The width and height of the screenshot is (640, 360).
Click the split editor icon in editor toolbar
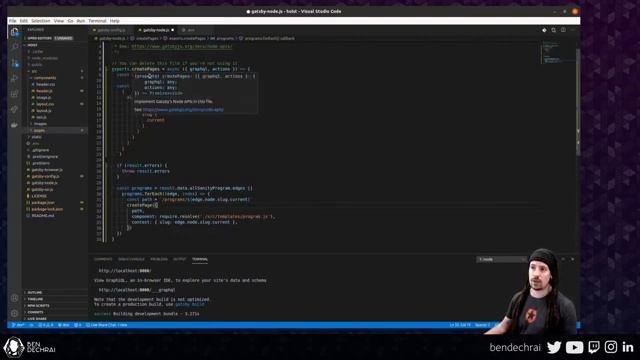click(x=563, y=30)
